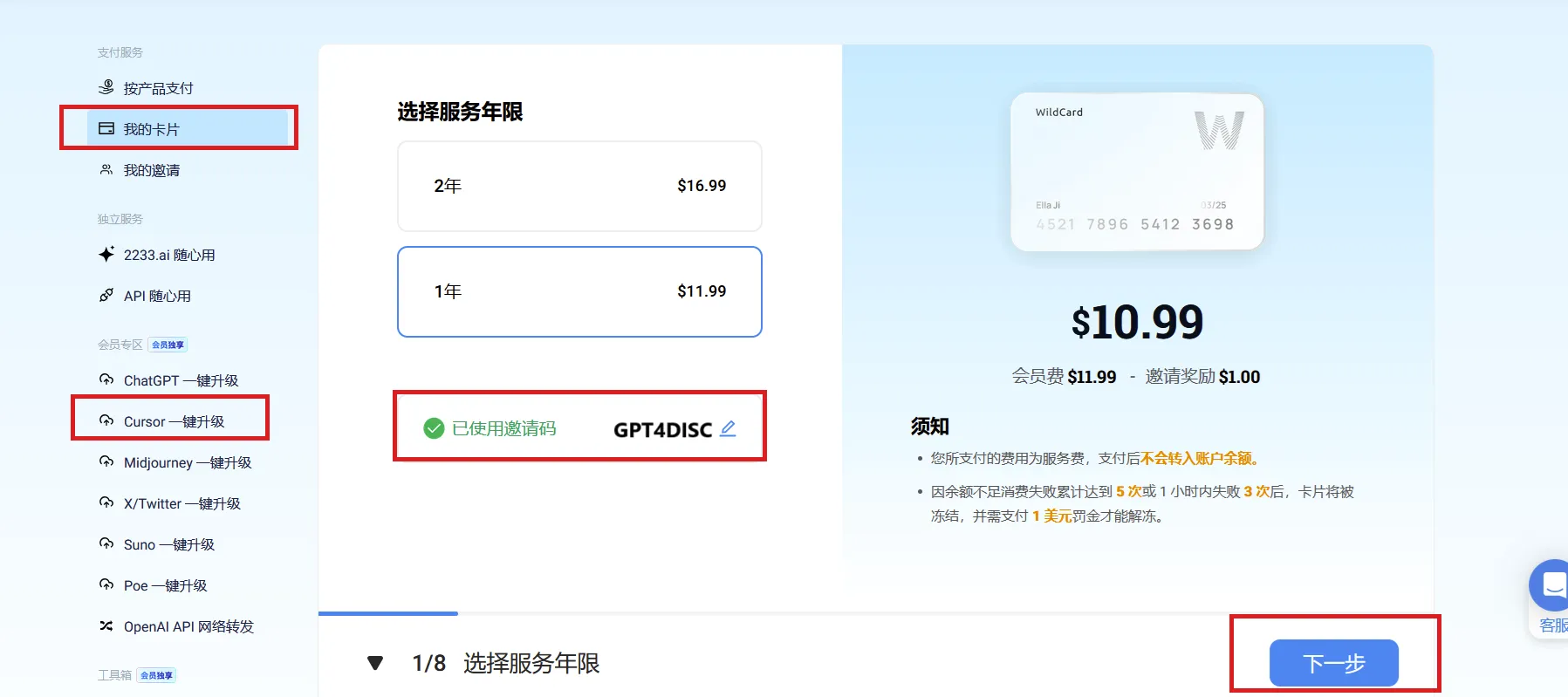Click the 会员费 $11.99 text
Screen dimensions: 1568x697
1064,376
